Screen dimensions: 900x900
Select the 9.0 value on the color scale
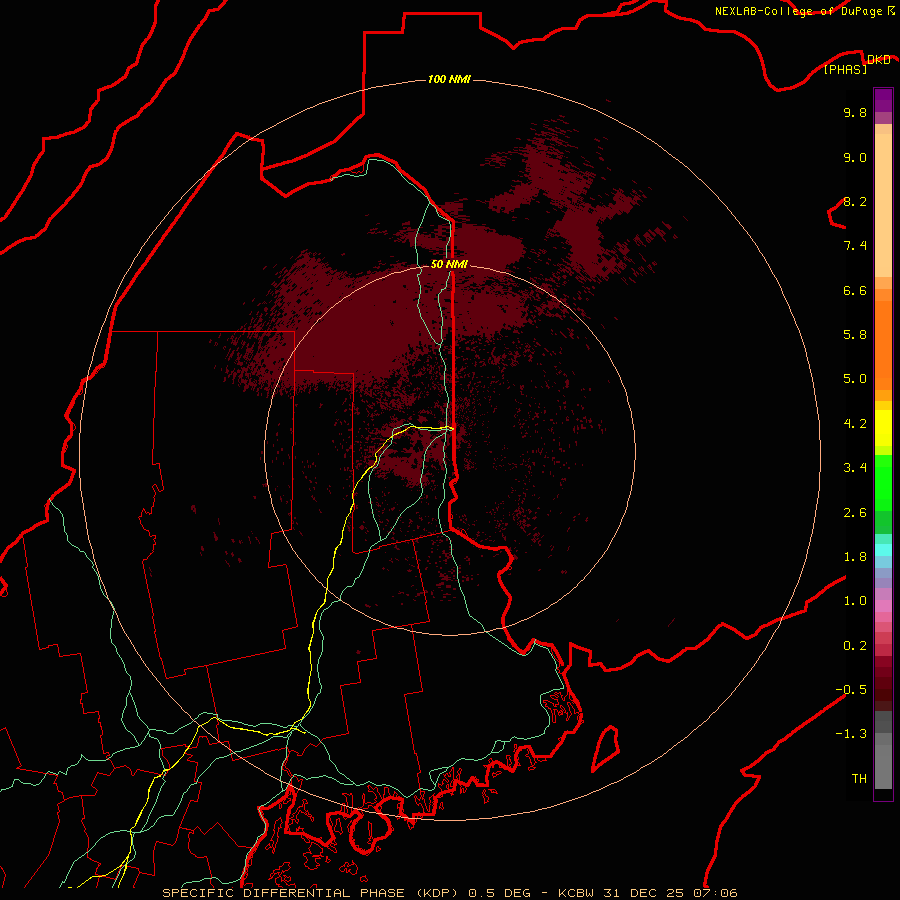click(x=855, y=157)
